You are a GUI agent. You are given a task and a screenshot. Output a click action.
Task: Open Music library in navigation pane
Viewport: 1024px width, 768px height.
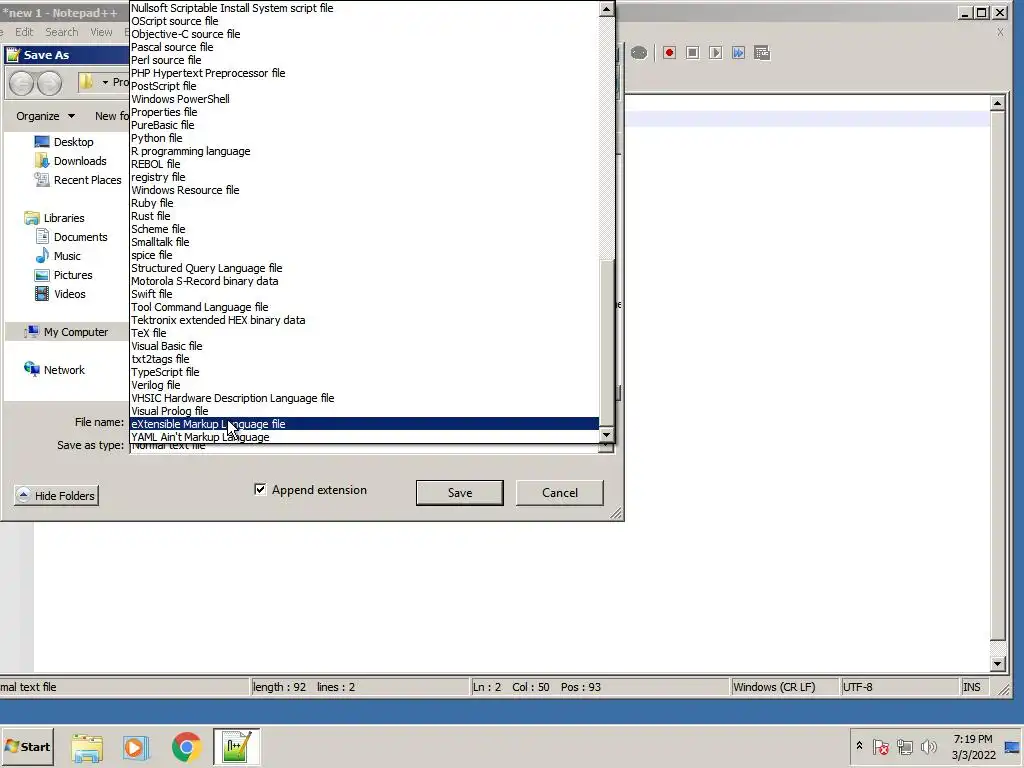coord(67,255)
